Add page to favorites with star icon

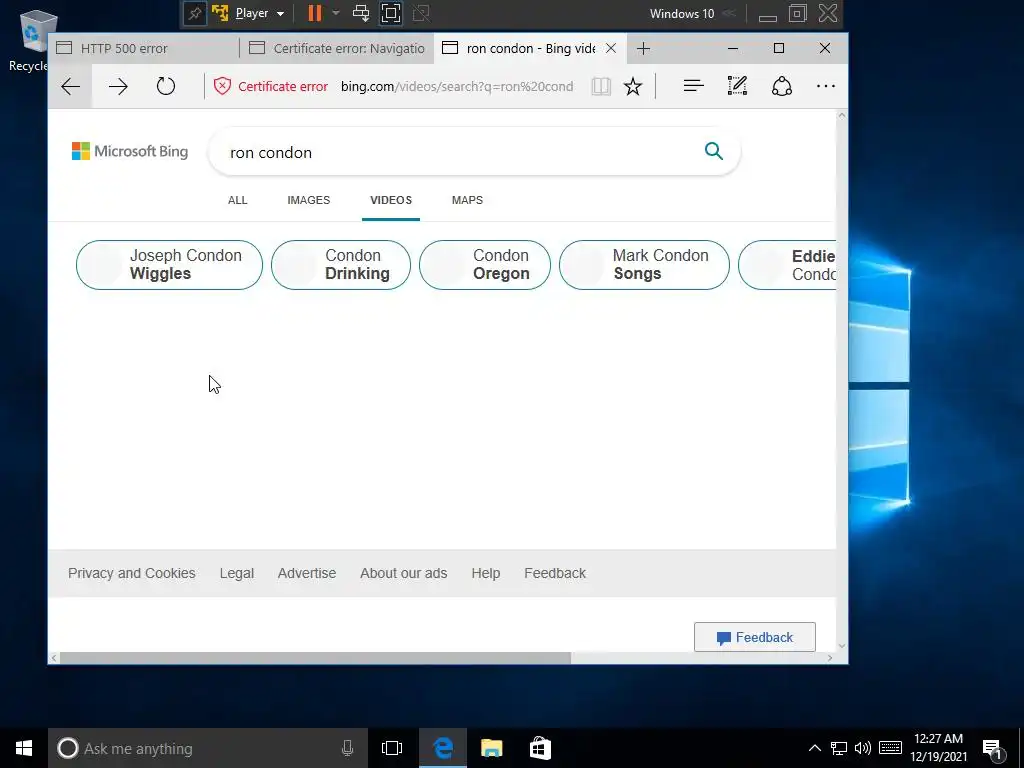(x=633, y=86)
